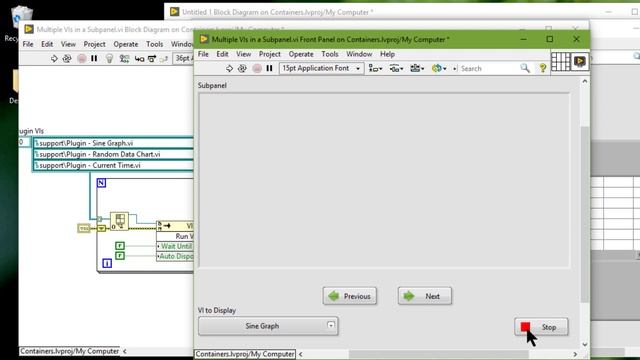Open the Edit menu in Front Panel window
Image resolution: width=640 pixels, height=360 pixels.
tap(222, 54)
